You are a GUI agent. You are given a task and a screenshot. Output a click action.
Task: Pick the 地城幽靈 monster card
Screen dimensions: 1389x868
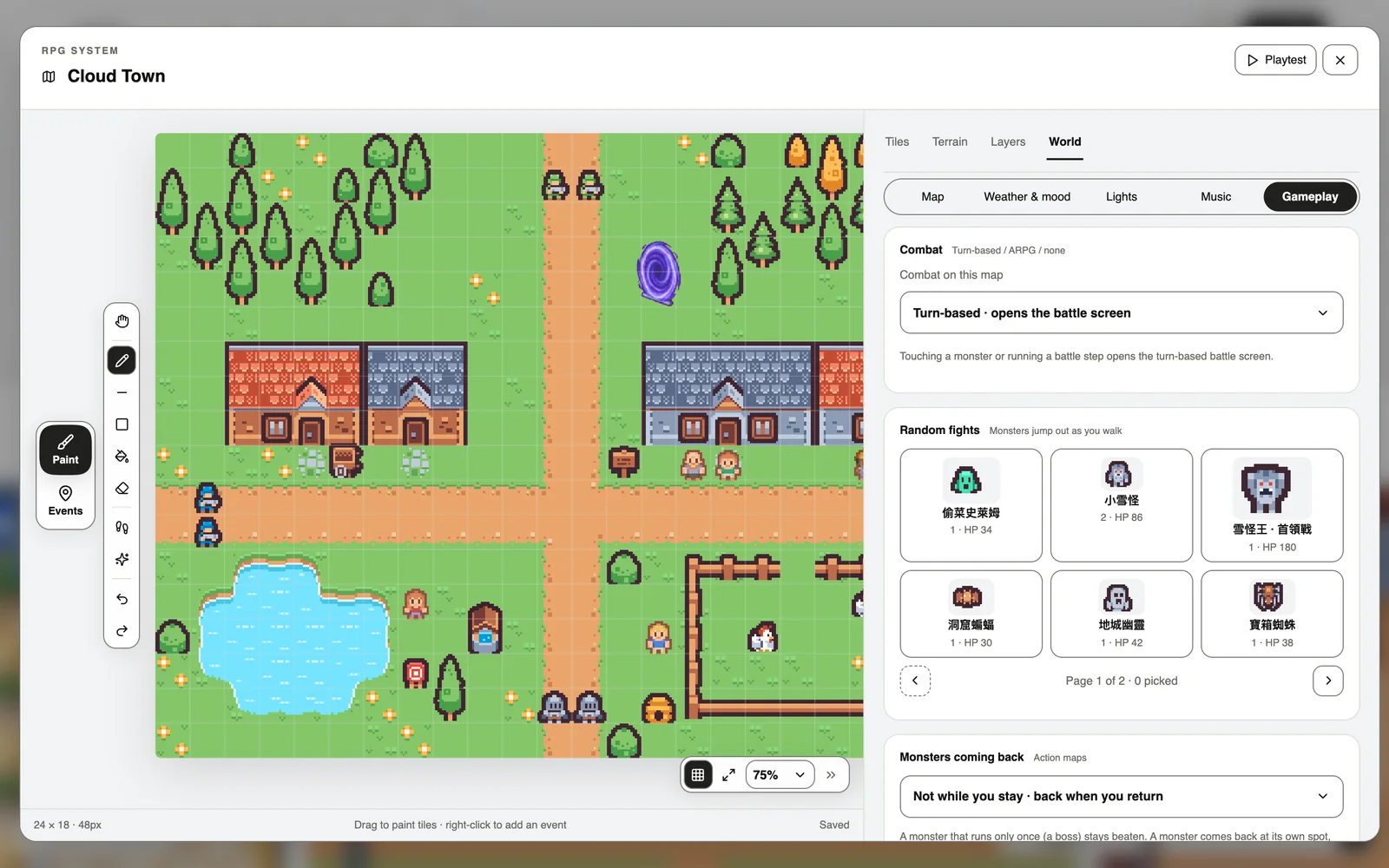tap(1122, 614)
